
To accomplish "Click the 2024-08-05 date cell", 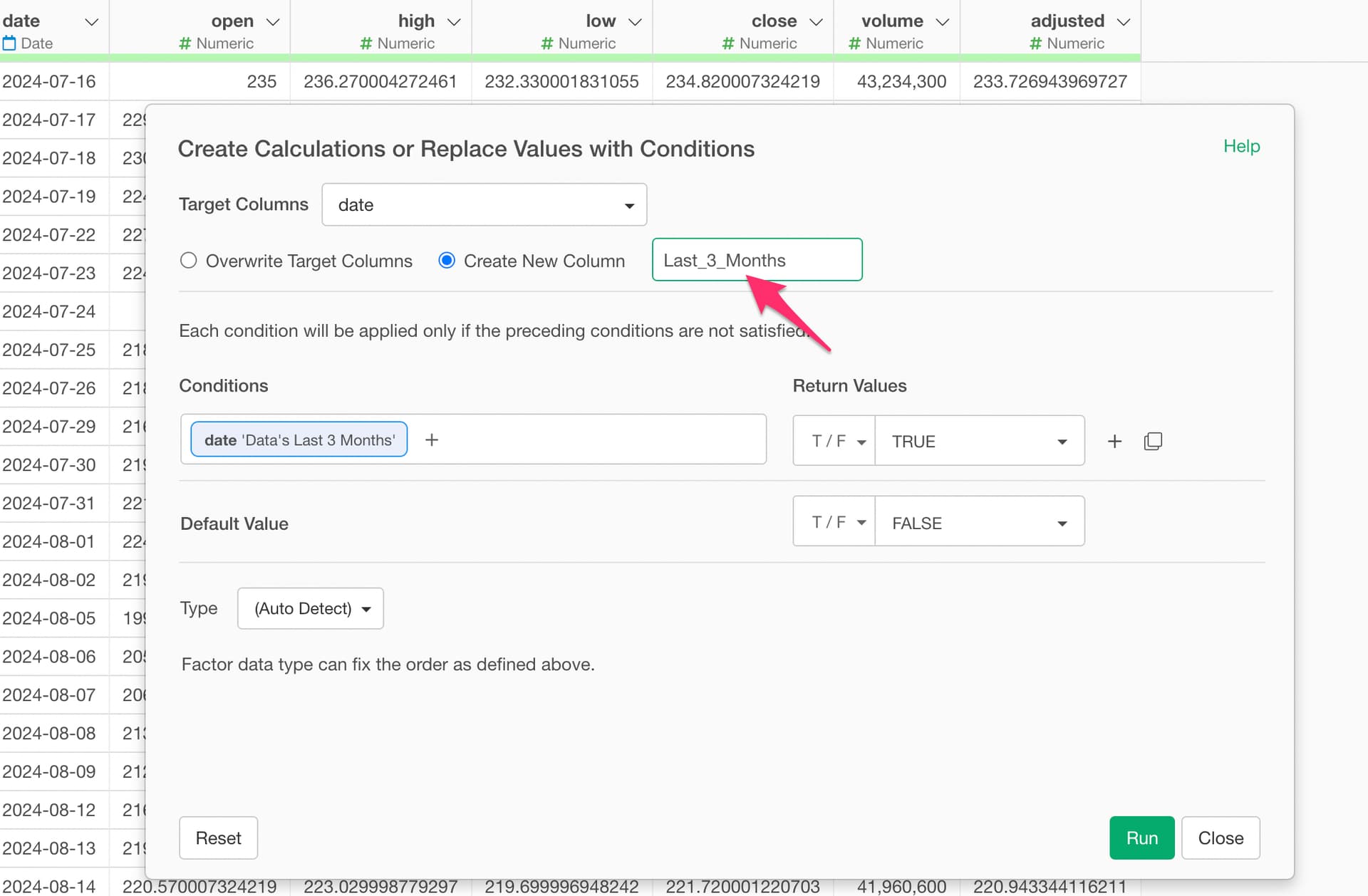I will 55,618.
